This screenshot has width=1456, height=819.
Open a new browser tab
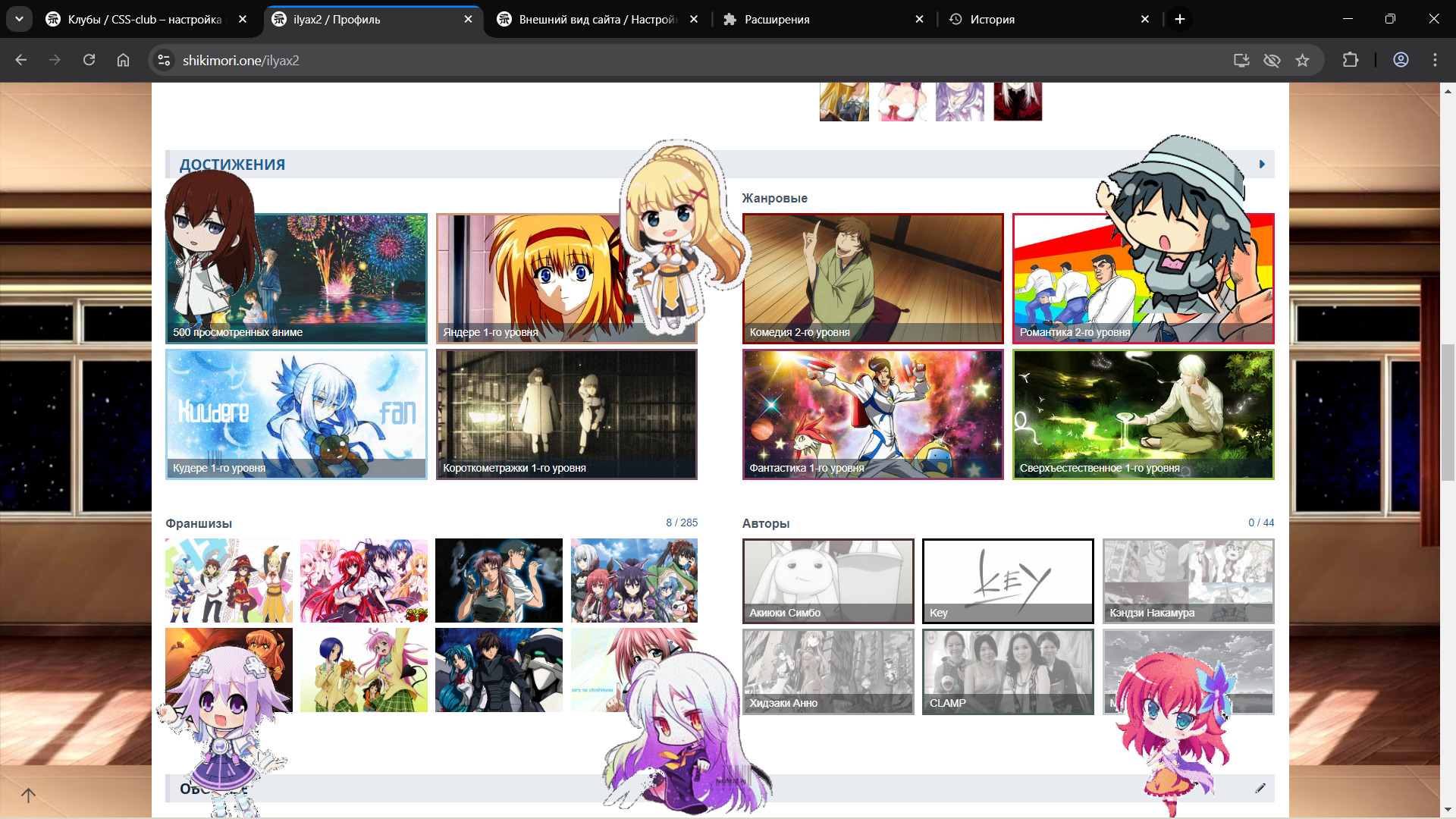click(x=1180, y=19)
